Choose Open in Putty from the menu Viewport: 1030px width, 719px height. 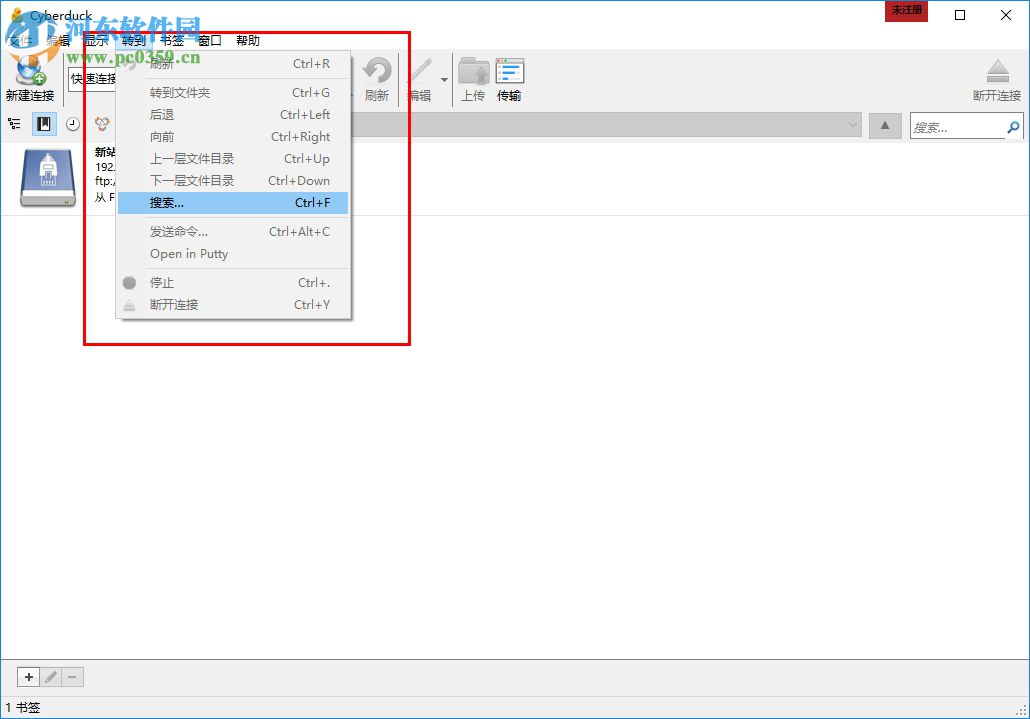(x=233, y=253)
